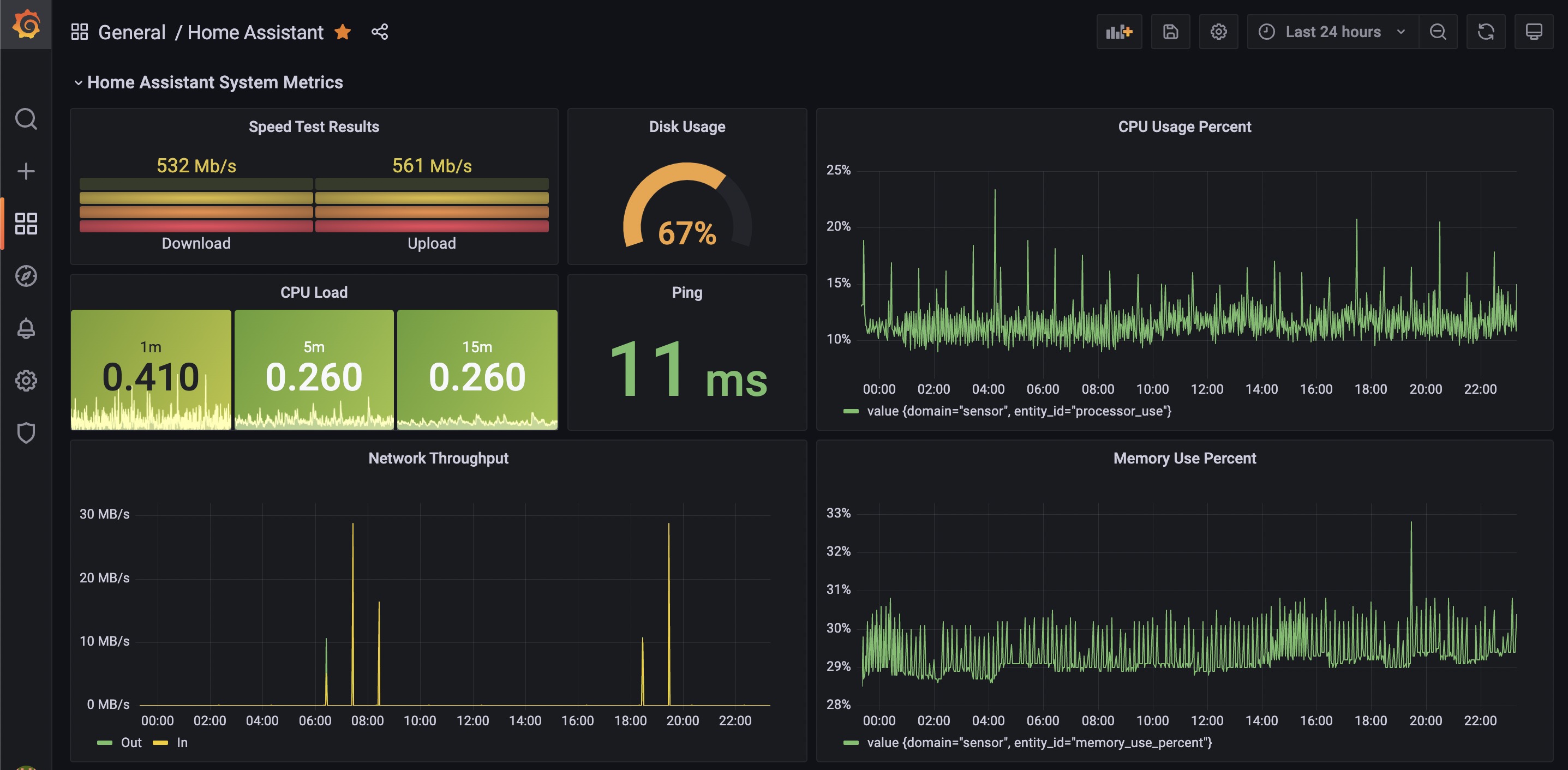The width and height of the screenshot is (1568, 770).
Task: Open the Explore compass icon
Action: pyautogui.click(x=26, y=276)
